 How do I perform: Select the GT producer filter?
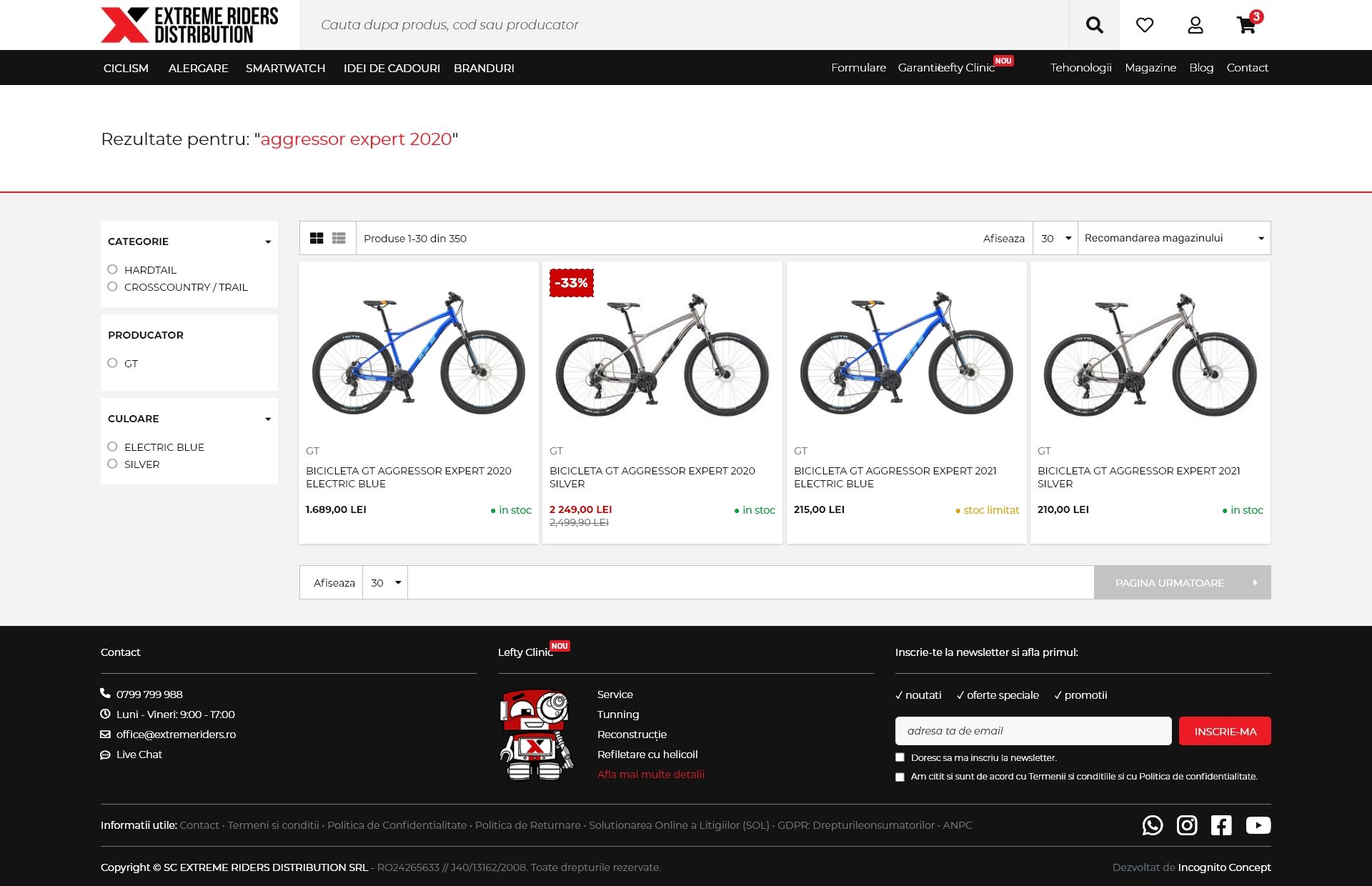click(x=112, y=363)
